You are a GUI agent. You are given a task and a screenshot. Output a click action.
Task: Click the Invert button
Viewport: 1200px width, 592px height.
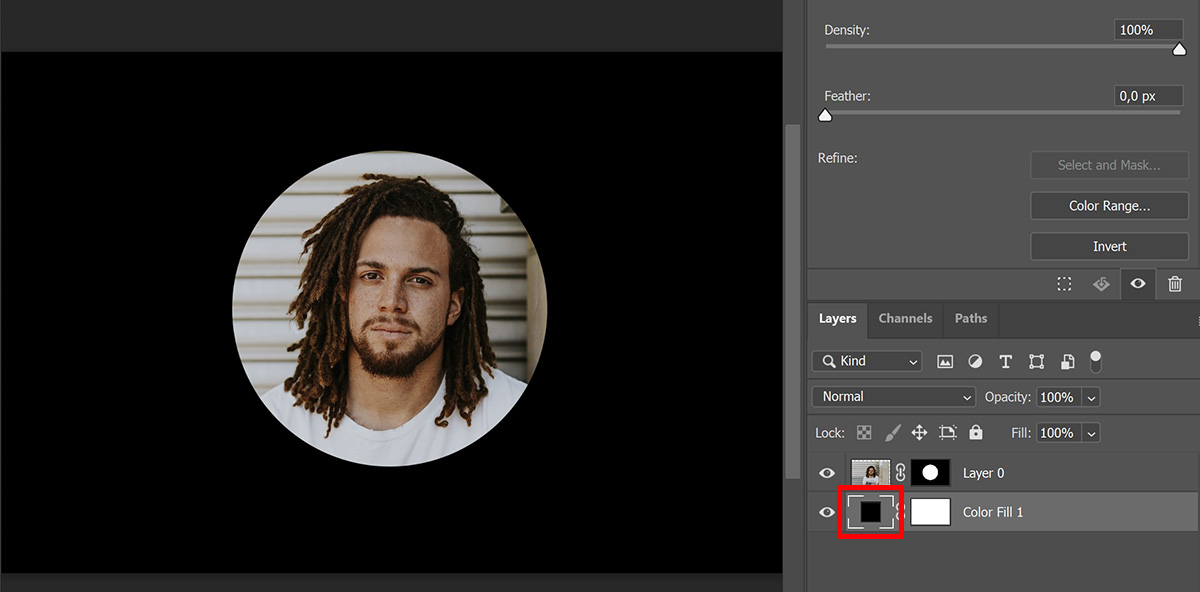pos(1109,246)
